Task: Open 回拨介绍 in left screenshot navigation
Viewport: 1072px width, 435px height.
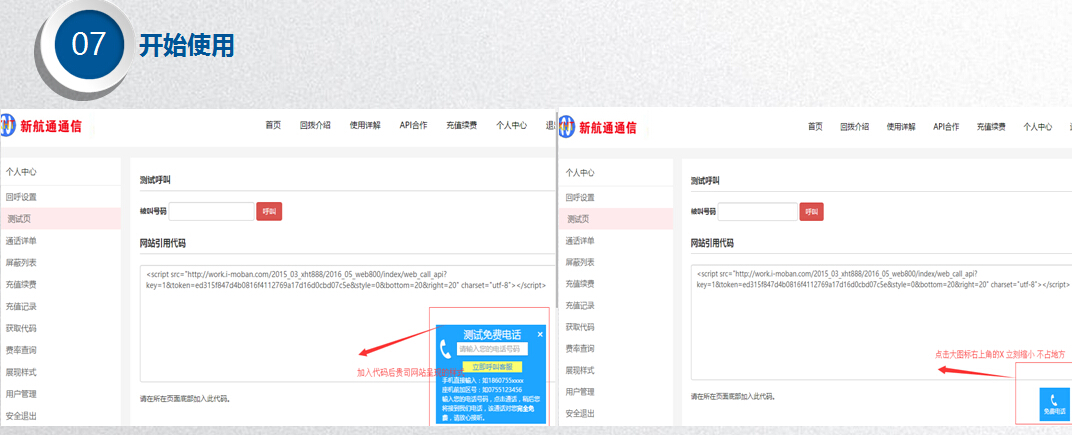Action: coord(315,125)
